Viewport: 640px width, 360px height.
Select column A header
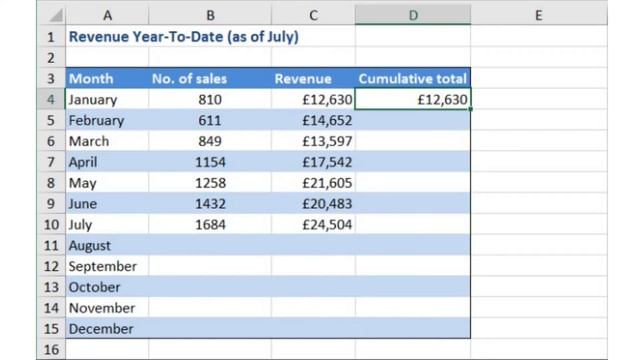(107, 16)
